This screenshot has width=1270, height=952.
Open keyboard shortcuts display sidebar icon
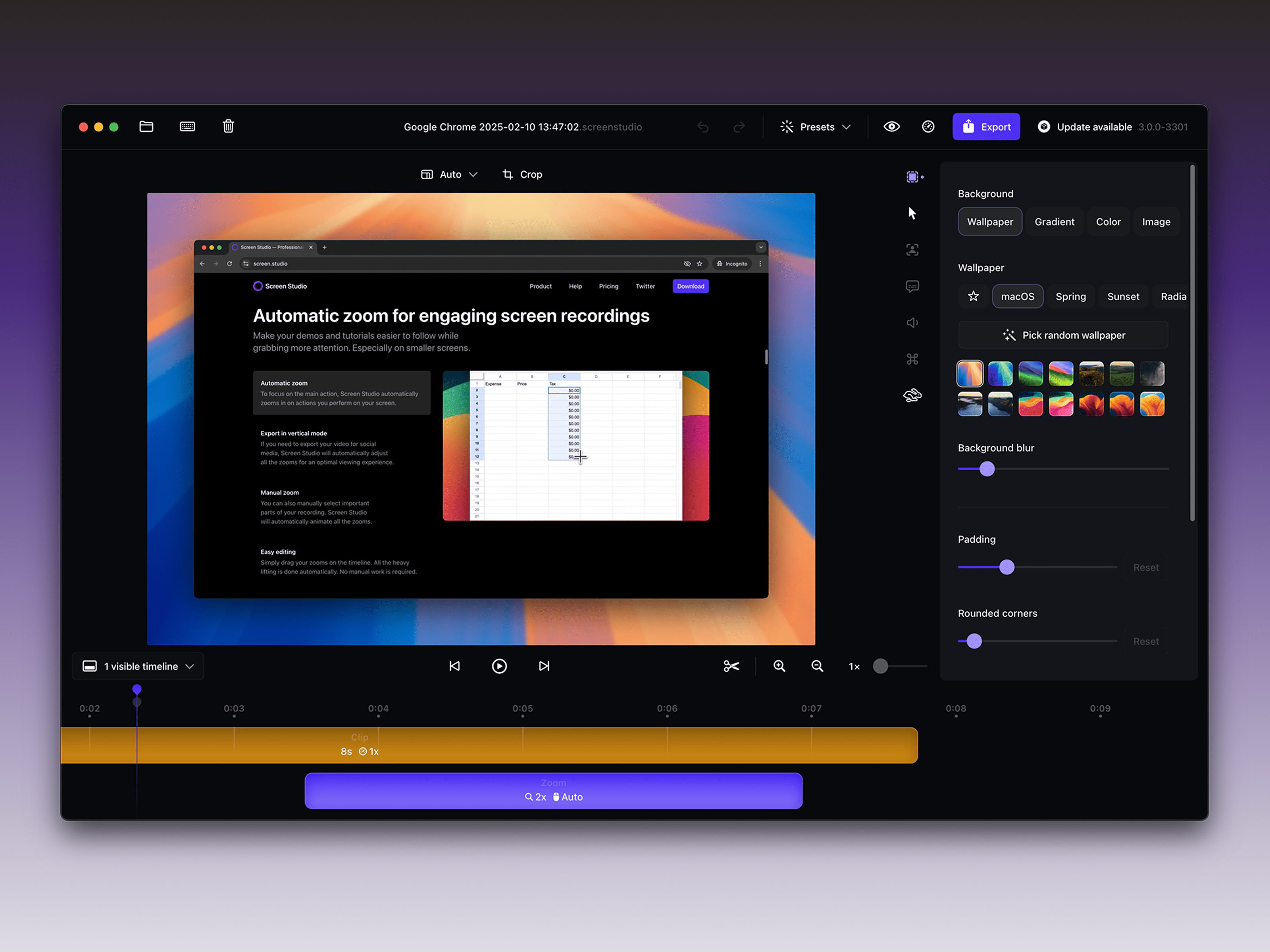912,359
